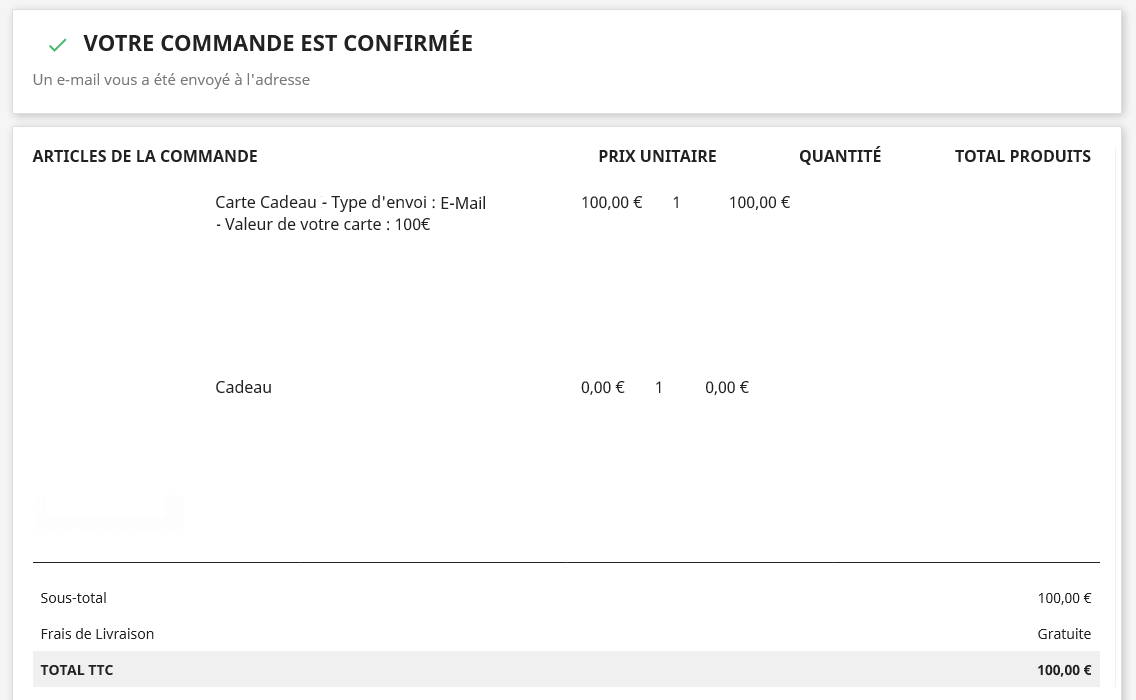Click the Sous-total amount
1136x700 pixels.
point(1064,598)
